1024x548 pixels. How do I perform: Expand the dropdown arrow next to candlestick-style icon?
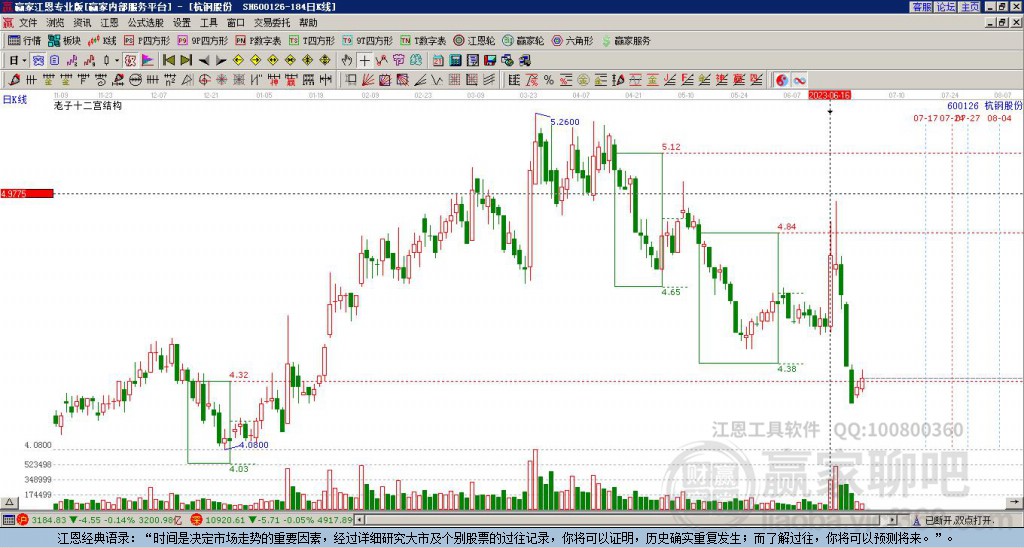click(x=117, y=61)
